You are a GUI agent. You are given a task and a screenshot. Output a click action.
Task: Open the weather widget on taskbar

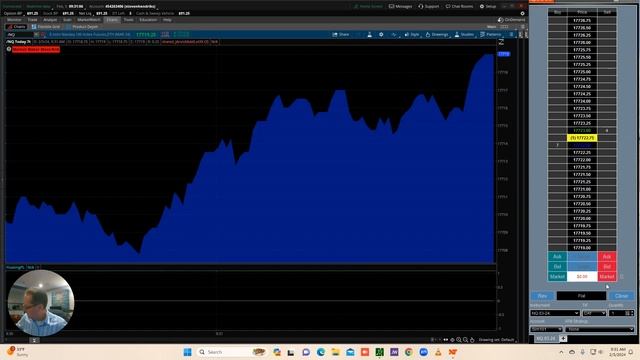coord(18,352)
